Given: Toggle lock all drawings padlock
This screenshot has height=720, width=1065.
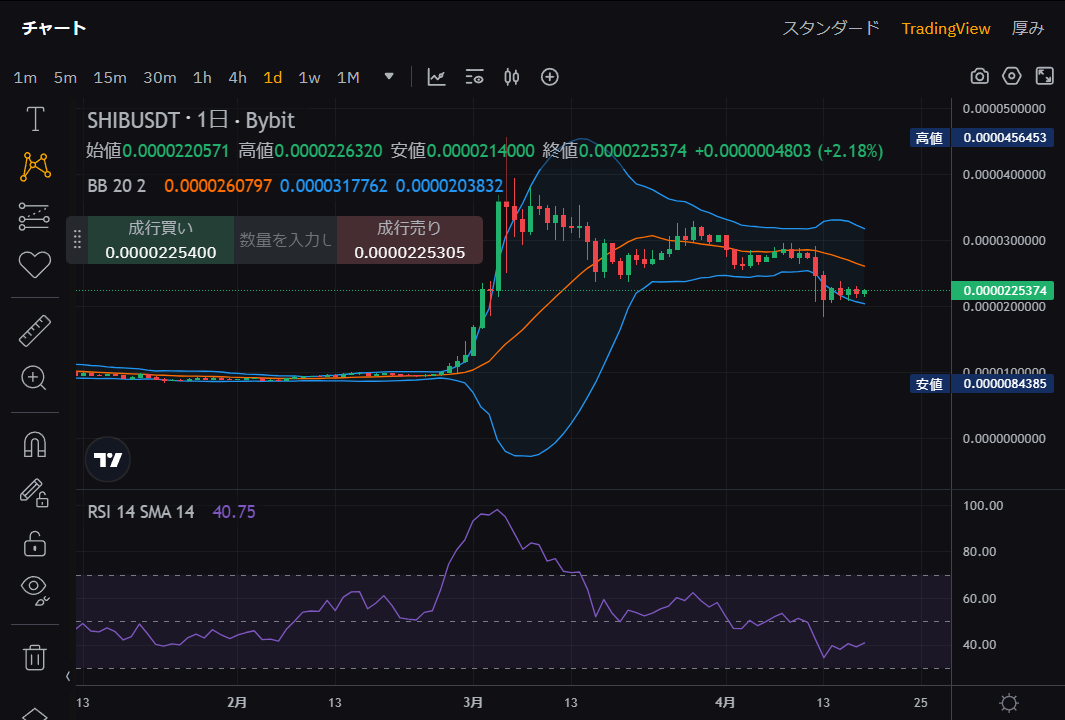Looking at the screenshot, I should [35, 543].
